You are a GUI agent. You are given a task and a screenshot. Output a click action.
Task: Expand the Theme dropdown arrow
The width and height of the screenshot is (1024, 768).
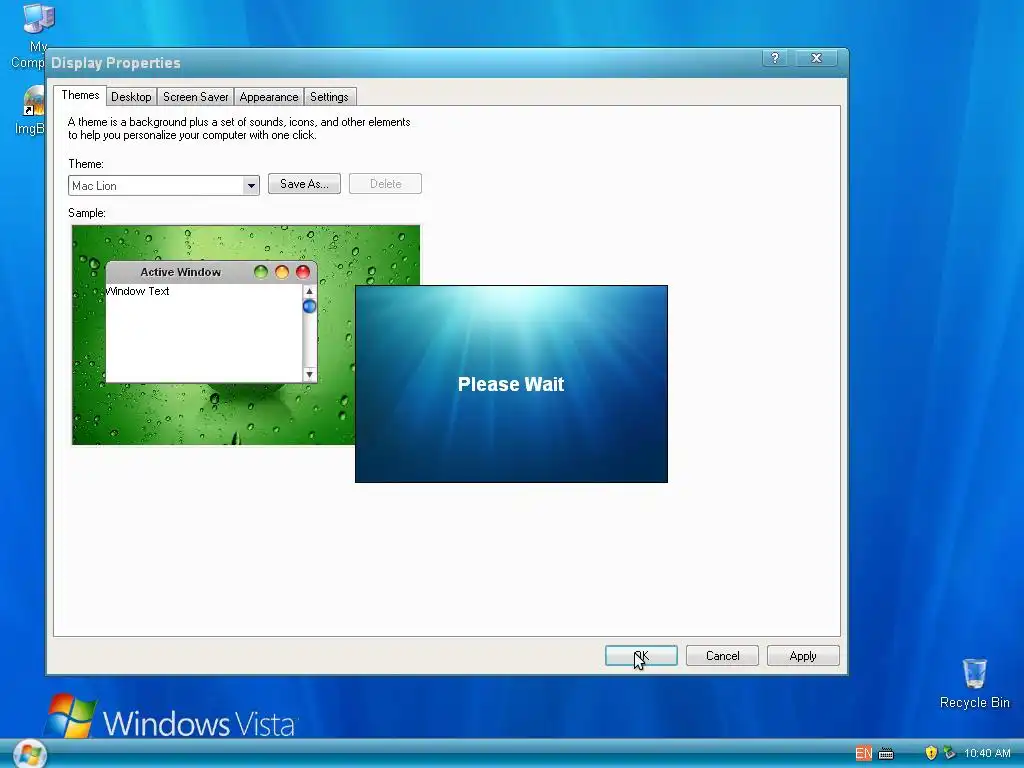point(251,186)
